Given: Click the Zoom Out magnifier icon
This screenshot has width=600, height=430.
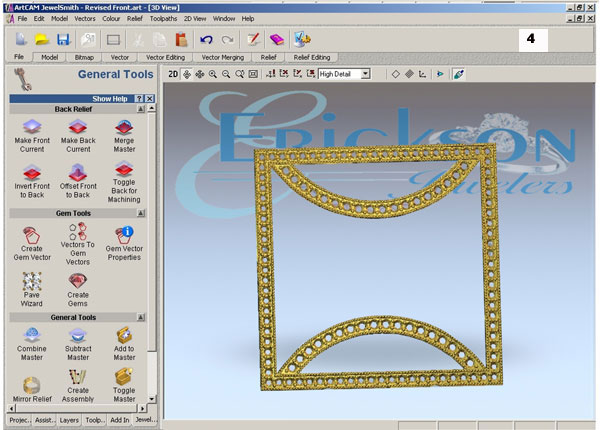Looking at the screenshot, I should 226,74.
